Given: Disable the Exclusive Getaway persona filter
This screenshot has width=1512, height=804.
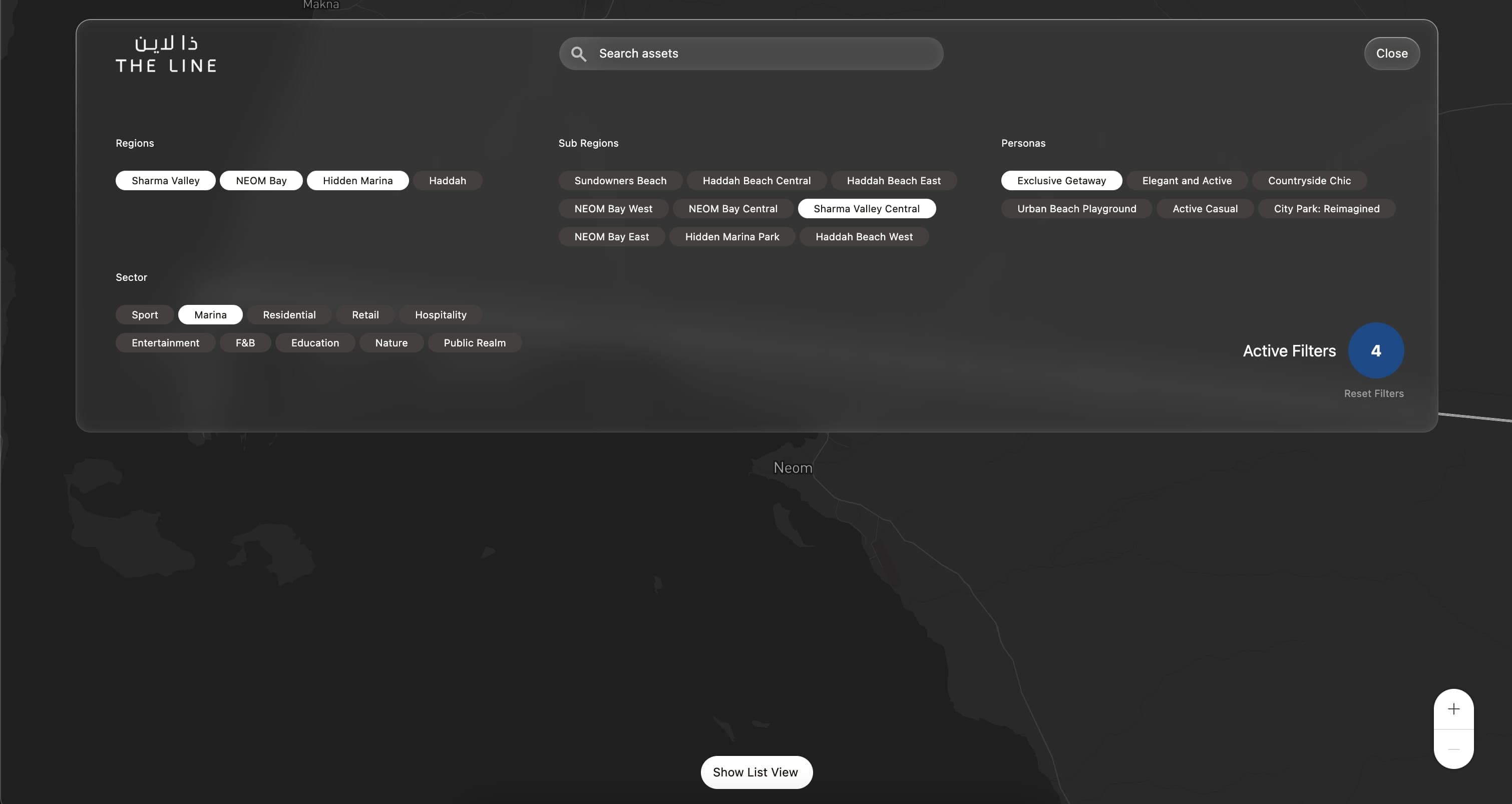Looking at the screenshot, I should pyautogui.click(x=1061, y=180).
